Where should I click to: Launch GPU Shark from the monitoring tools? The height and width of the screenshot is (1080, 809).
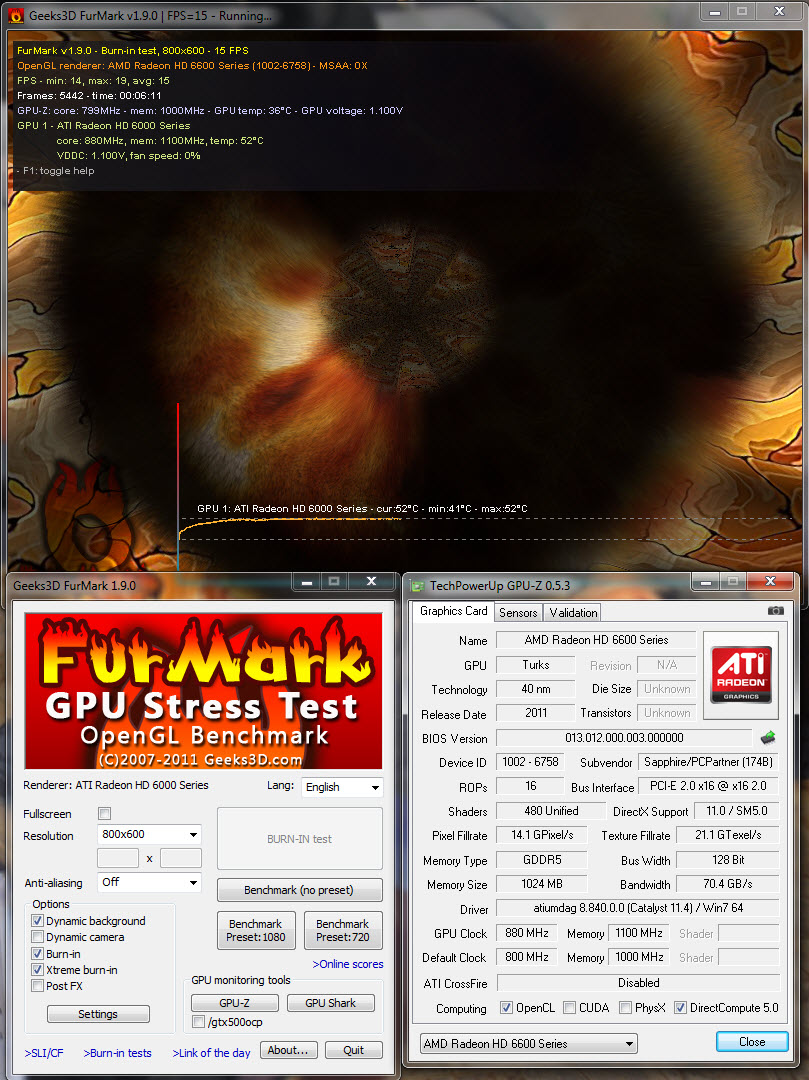coord(330,1003)
